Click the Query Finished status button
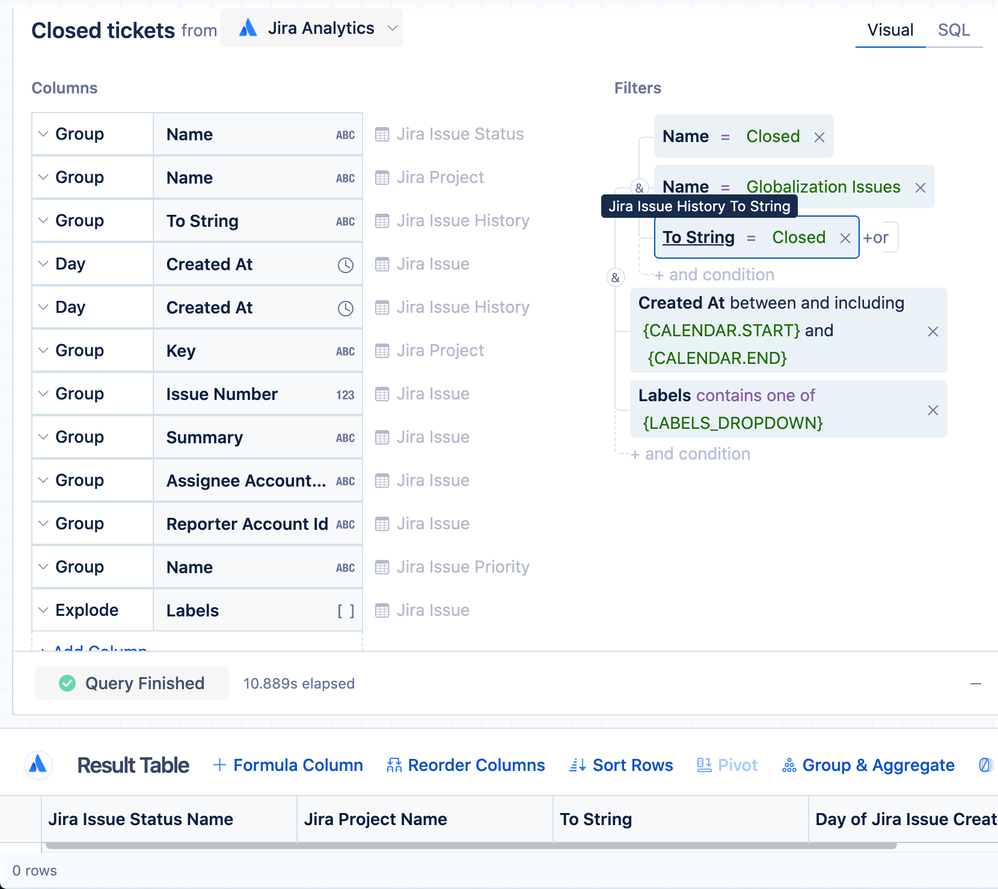The height and width of the screenshot is (889, 998). 132,683
